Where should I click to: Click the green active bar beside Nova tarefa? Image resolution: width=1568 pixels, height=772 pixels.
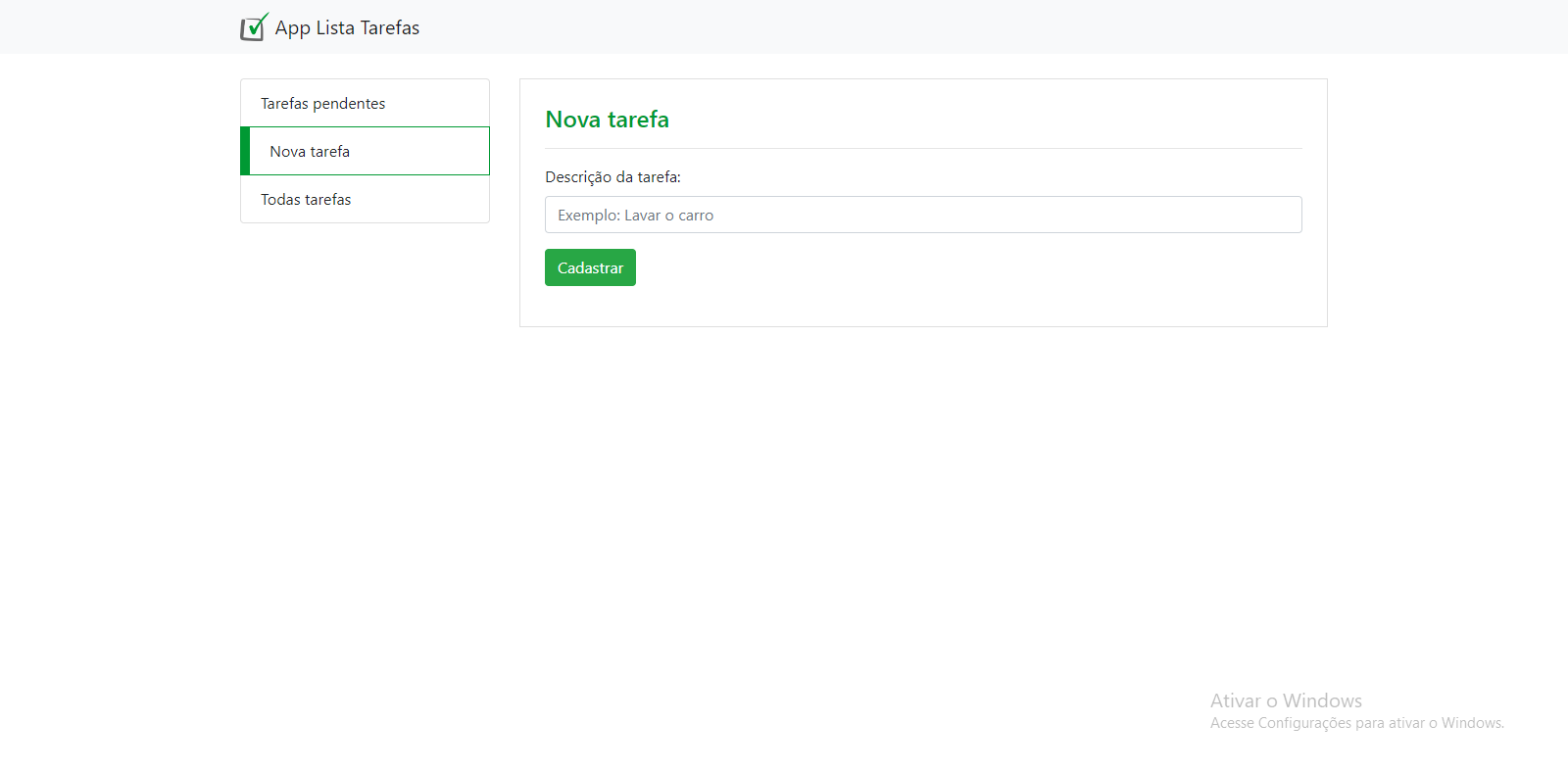tap(245, 151)
